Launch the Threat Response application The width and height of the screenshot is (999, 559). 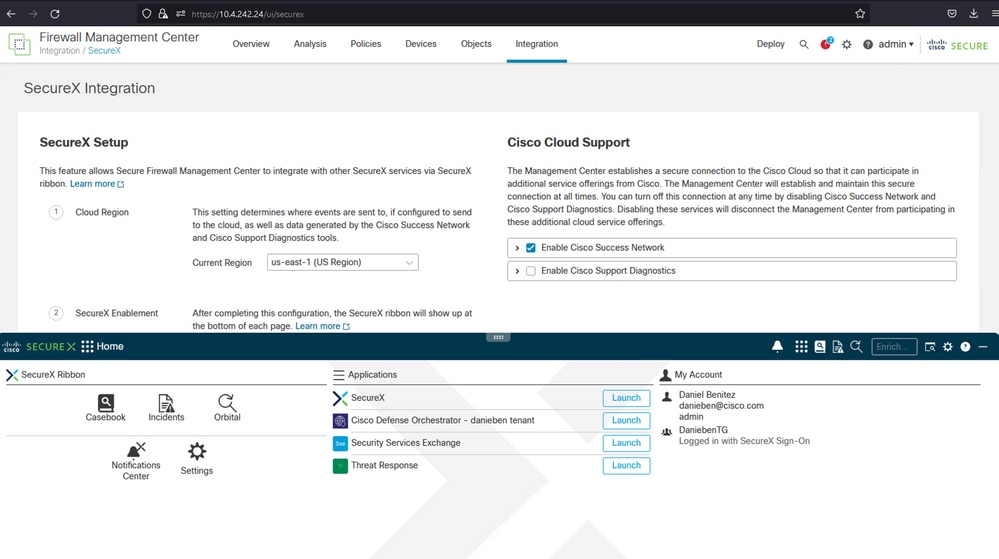626,465
